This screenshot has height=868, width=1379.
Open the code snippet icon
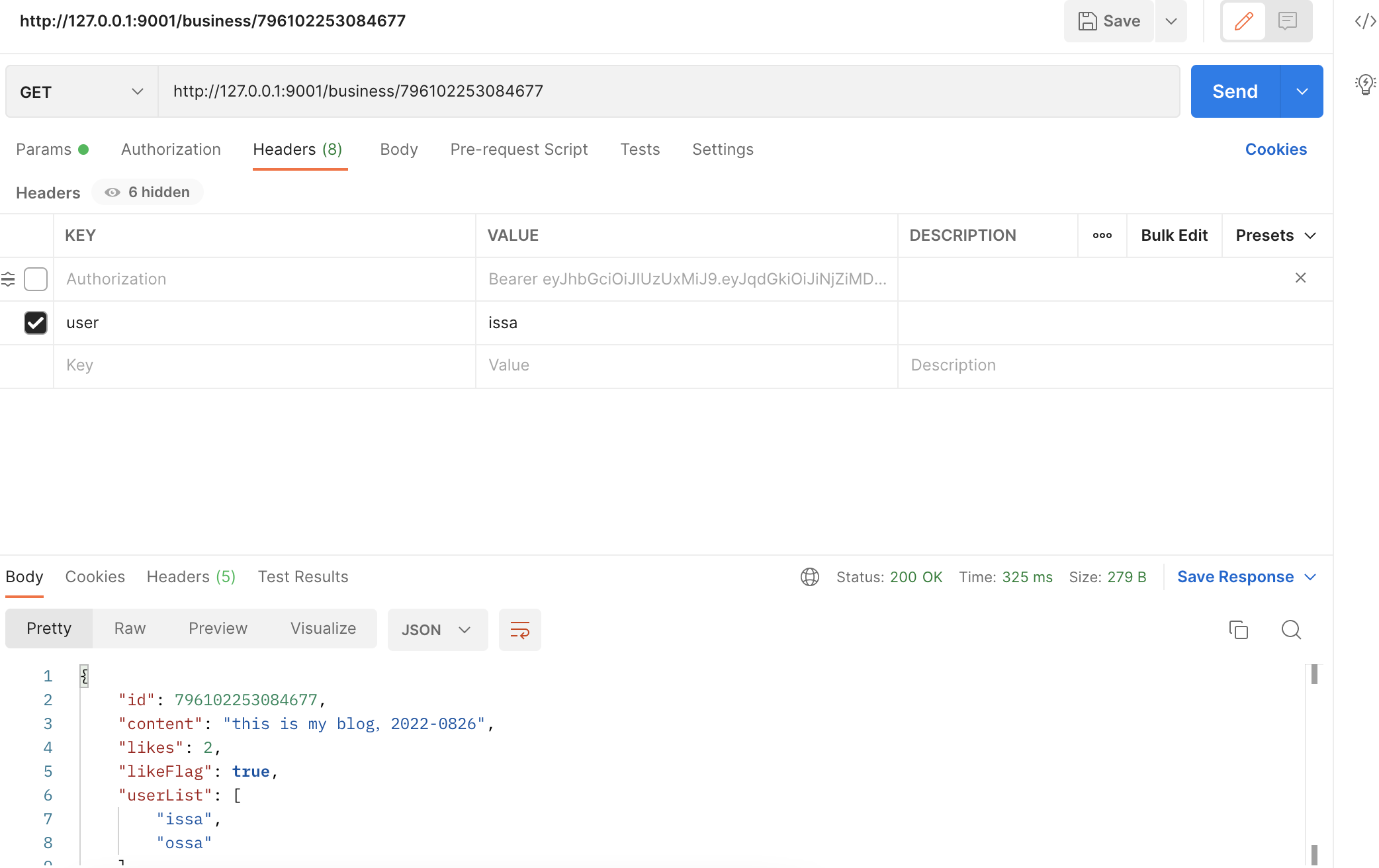click(x=1365, y=21)
